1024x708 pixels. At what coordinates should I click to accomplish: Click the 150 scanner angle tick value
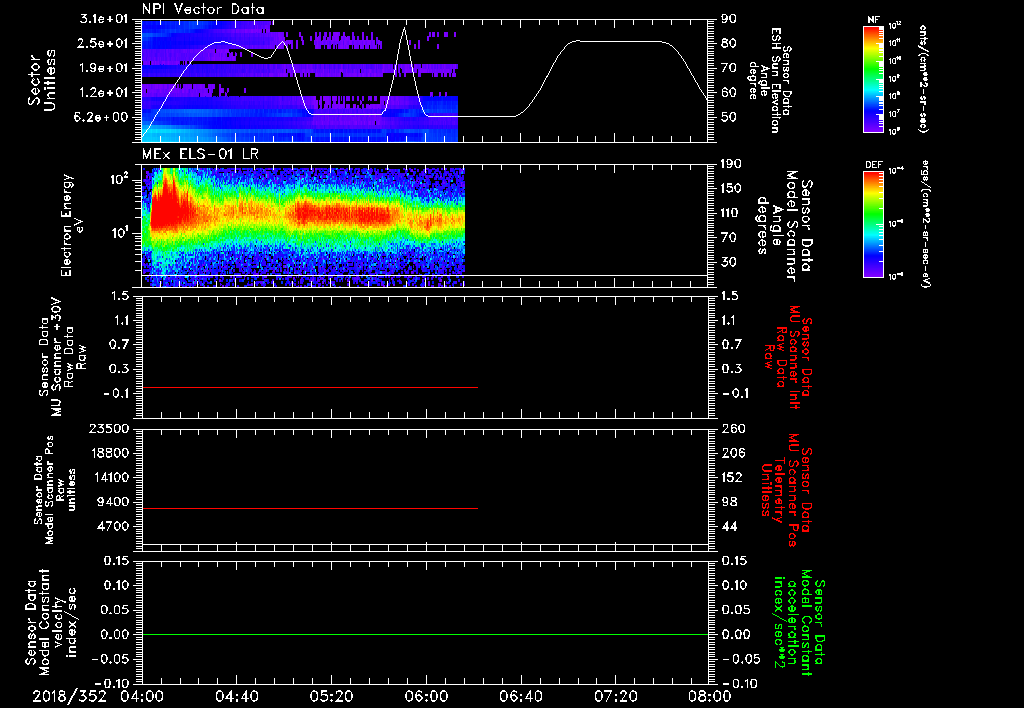click(732, 189)
